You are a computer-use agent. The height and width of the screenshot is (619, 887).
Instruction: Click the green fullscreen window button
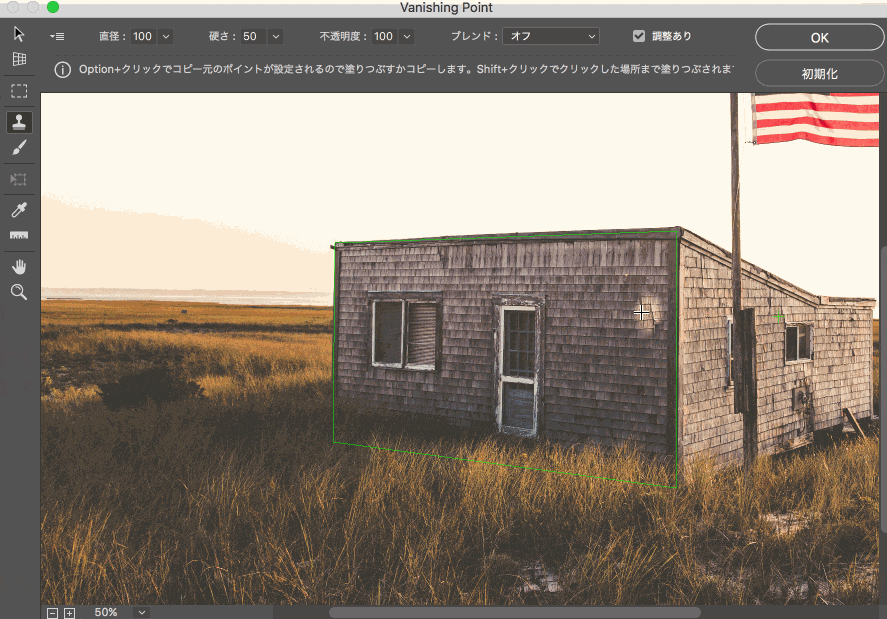[53, 7]
